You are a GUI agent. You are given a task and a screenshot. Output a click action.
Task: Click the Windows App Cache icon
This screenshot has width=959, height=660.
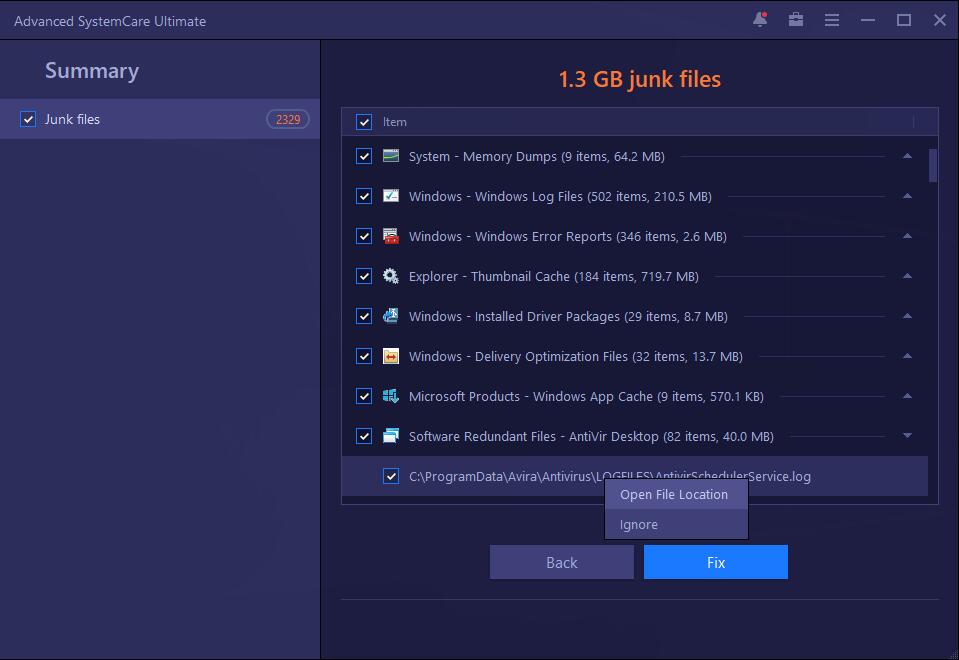pos(391,396)
